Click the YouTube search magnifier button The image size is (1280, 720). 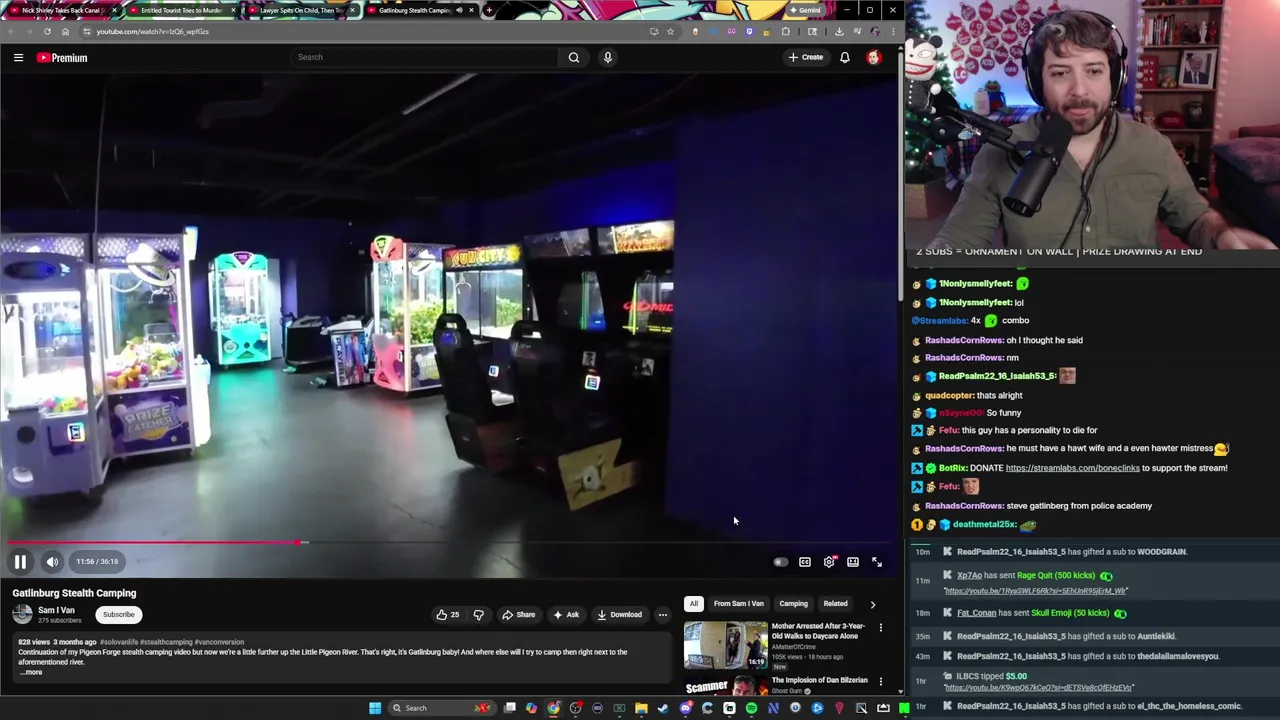(574, 57)
